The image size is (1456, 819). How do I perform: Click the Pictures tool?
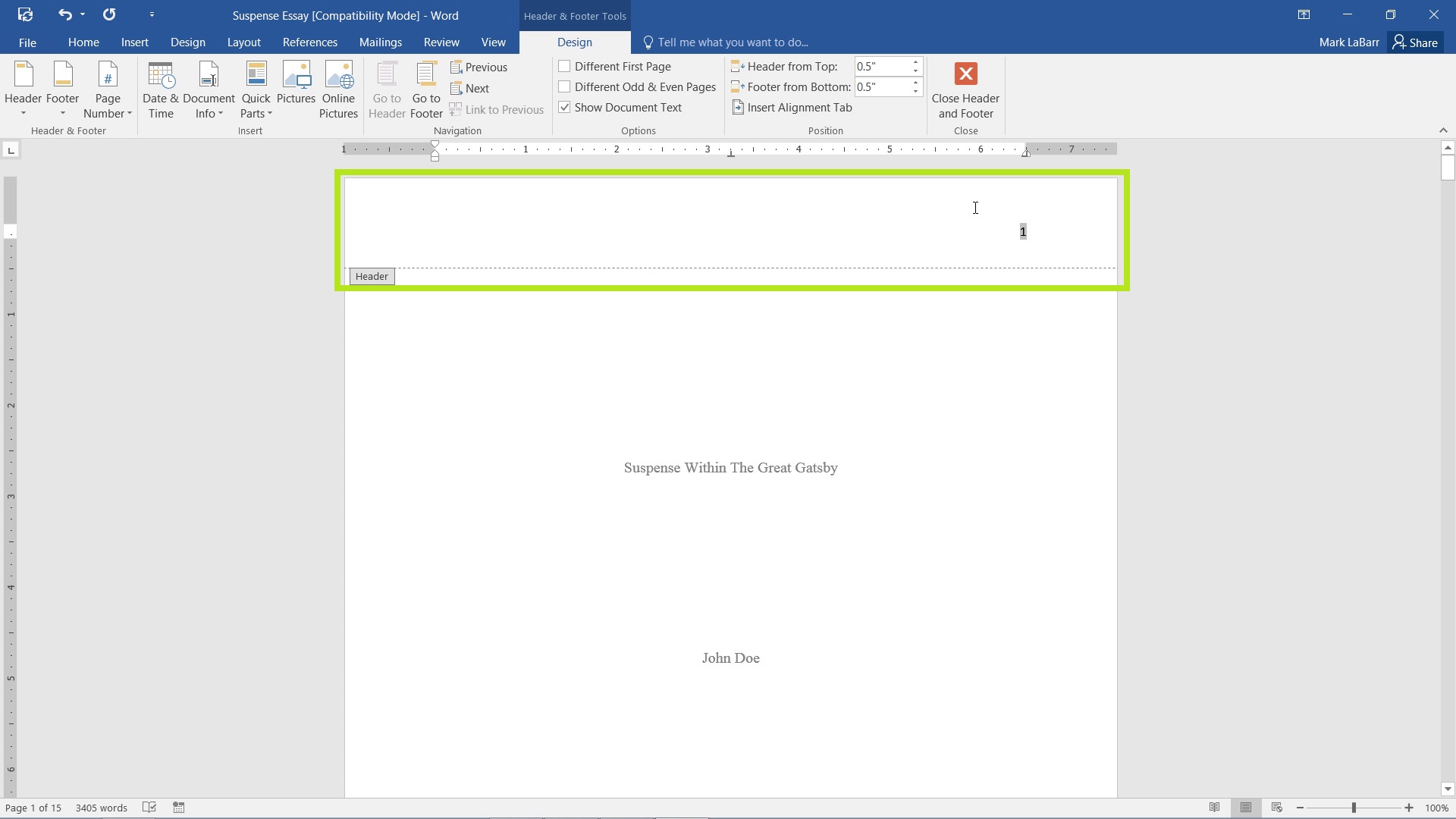[x=296, y=87]
